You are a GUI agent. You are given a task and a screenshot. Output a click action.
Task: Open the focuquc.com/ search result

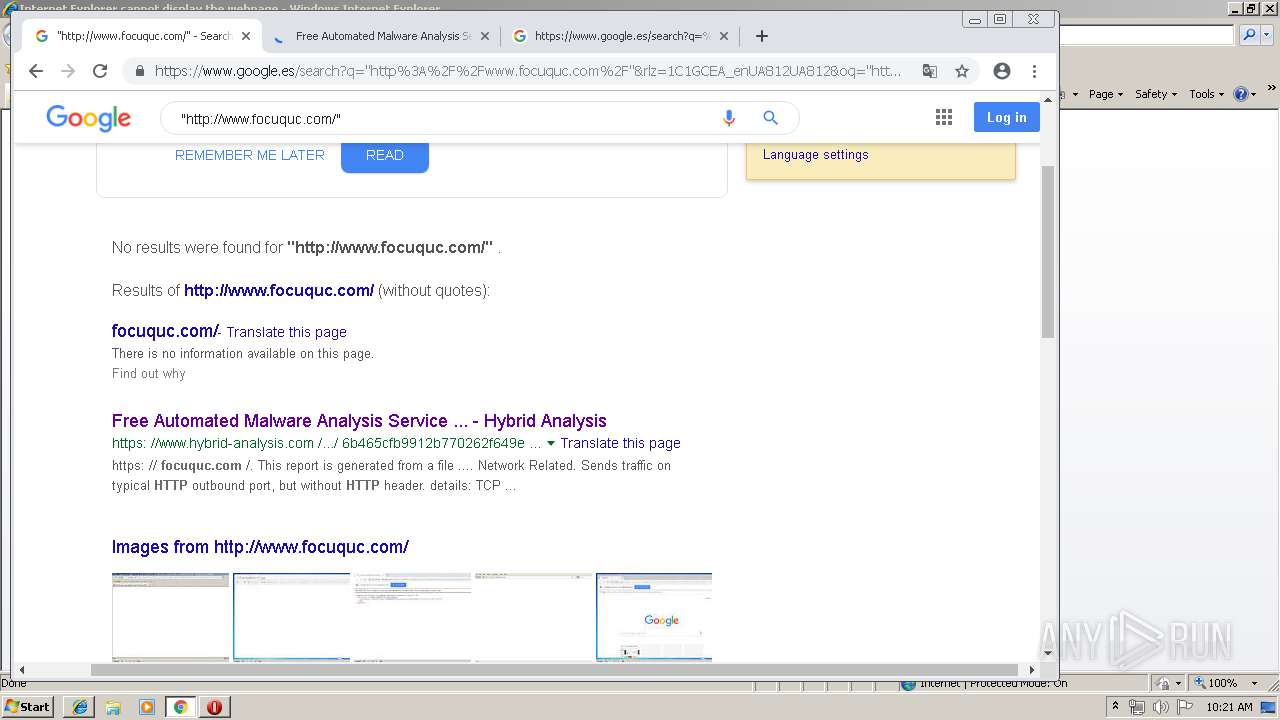pos(165,331)
